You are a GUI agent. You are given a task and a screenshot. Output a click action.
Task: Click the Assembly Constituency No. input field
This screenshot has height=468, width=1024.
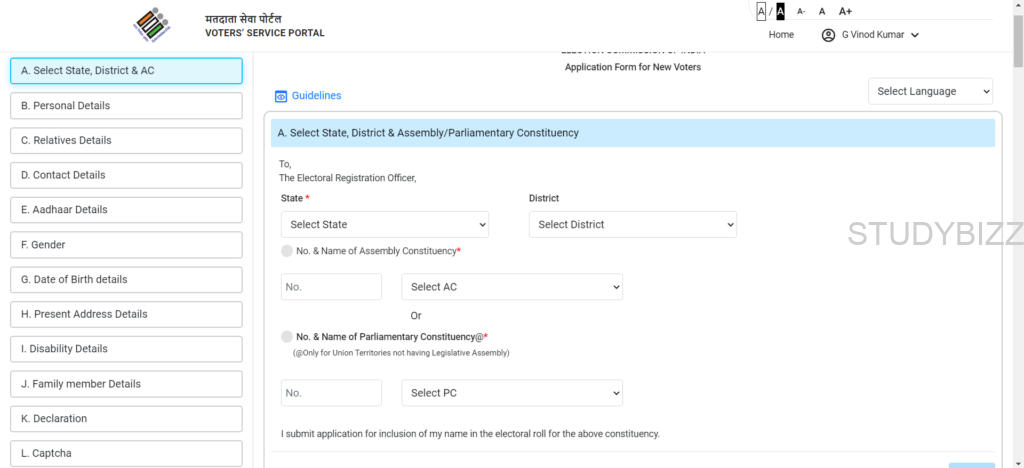point(331,287)
